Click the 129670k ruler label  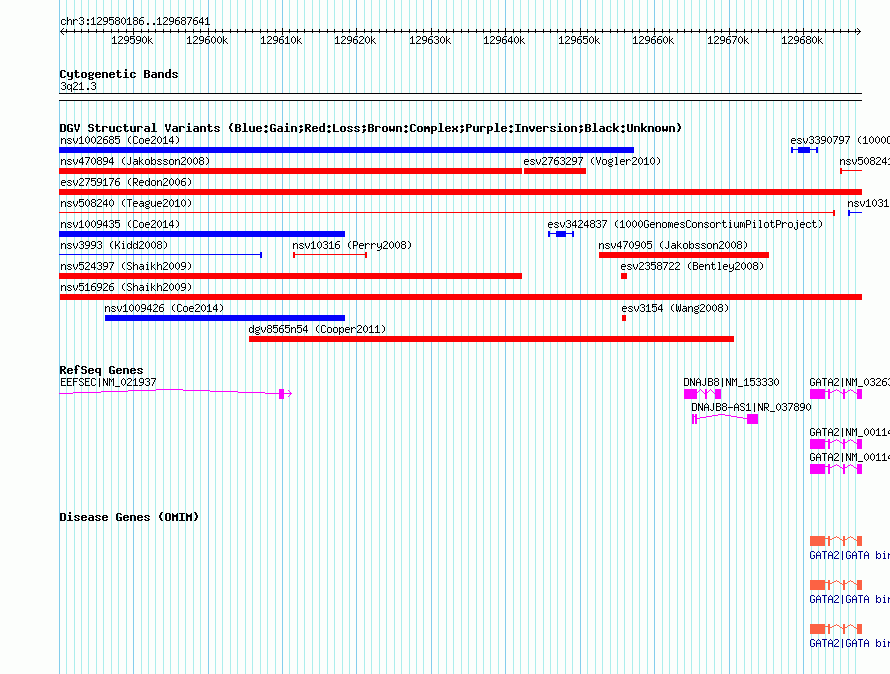(728, 40)
